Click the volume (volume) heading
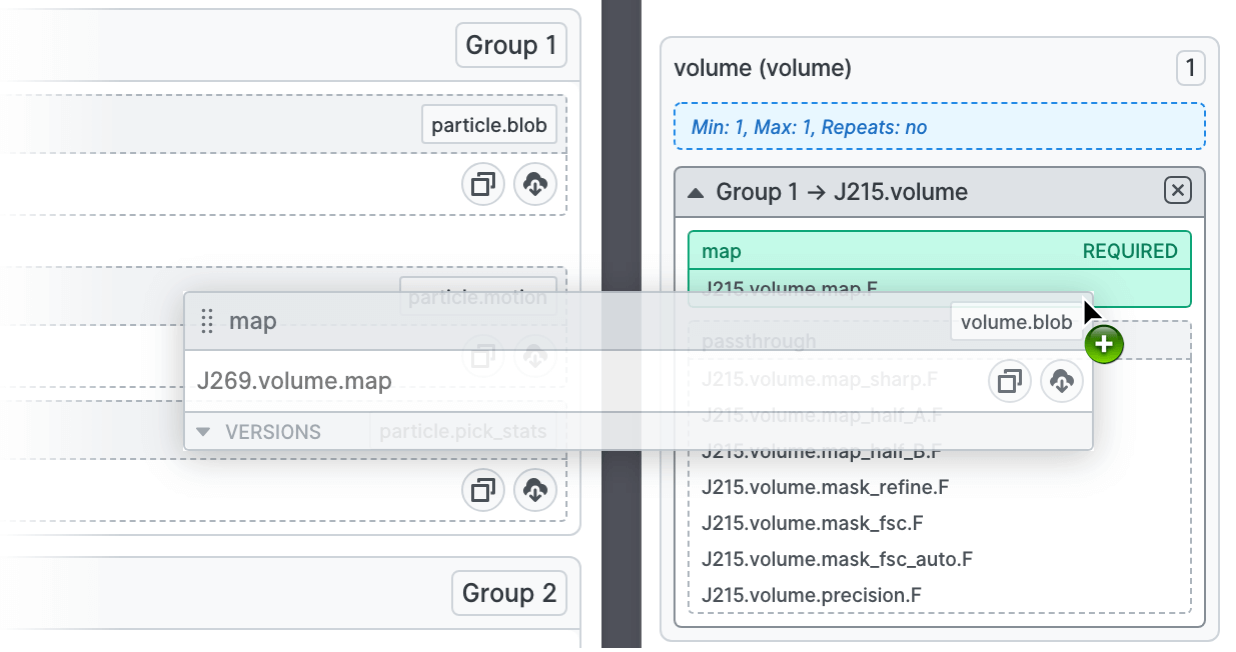The image size is (1236, 652). (763, 69)
